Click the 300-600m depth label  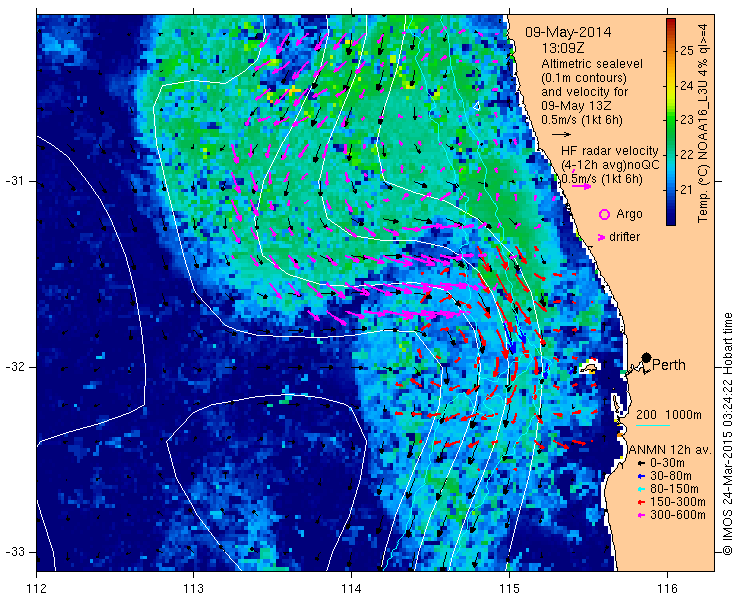pos(678,515)
